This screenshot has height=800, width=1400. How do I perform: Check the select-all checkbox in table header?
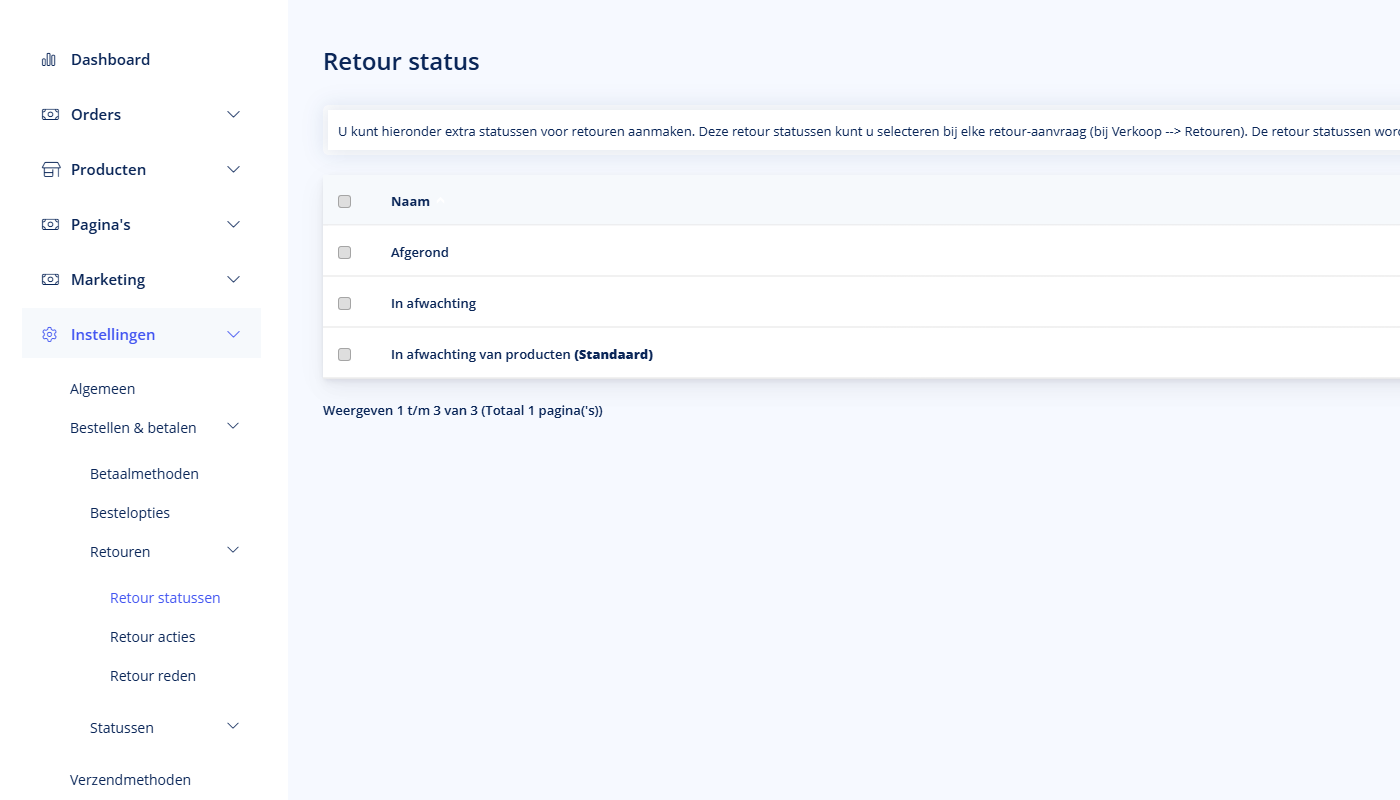345,201
